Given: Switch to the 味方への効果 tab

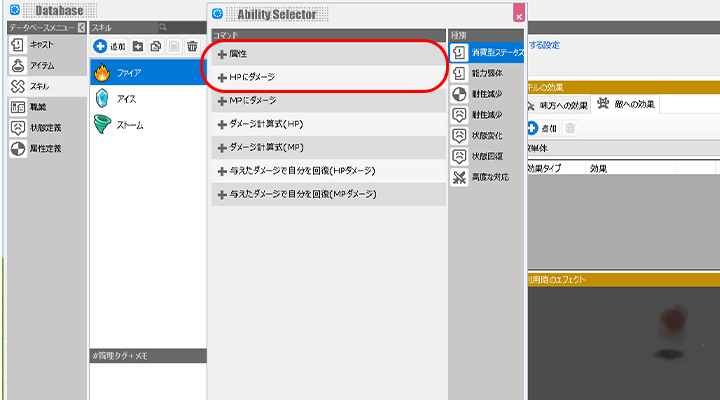Looking at the screenshot, I should pyautogui.click(x=561, y=103).
